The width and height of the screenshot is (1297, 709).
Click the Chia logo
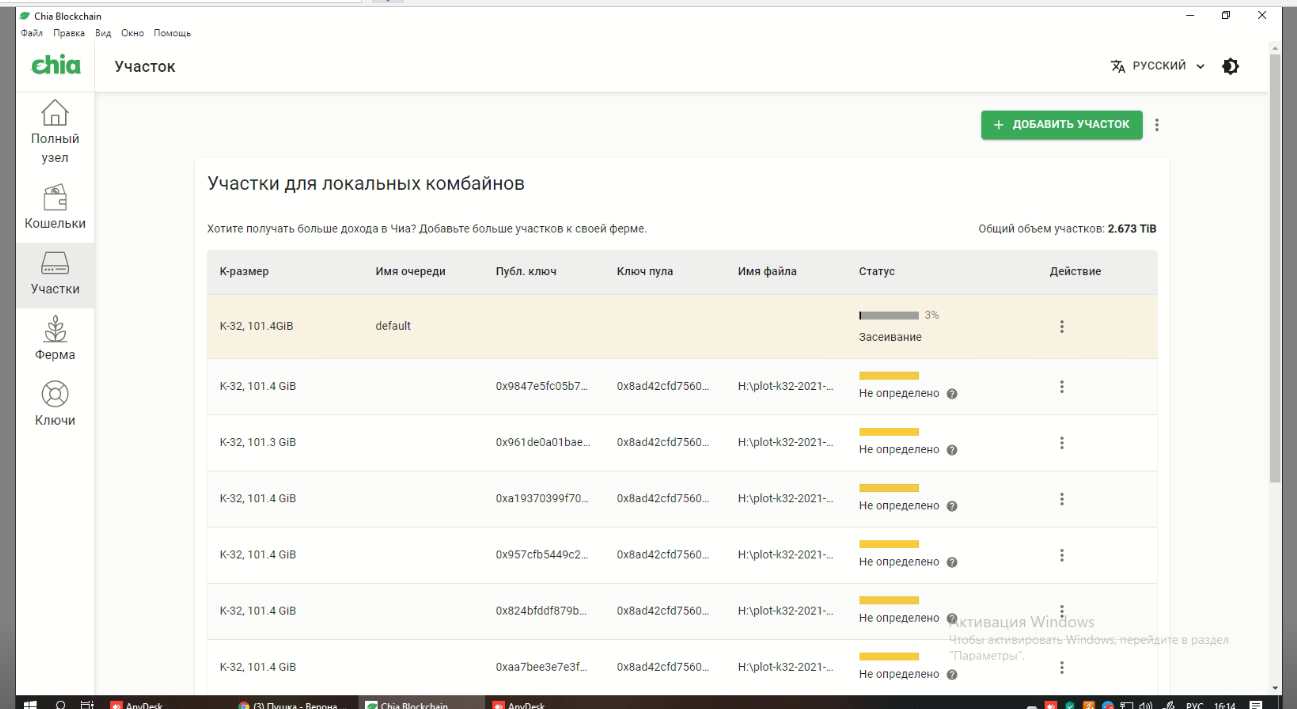coord(55,66)
